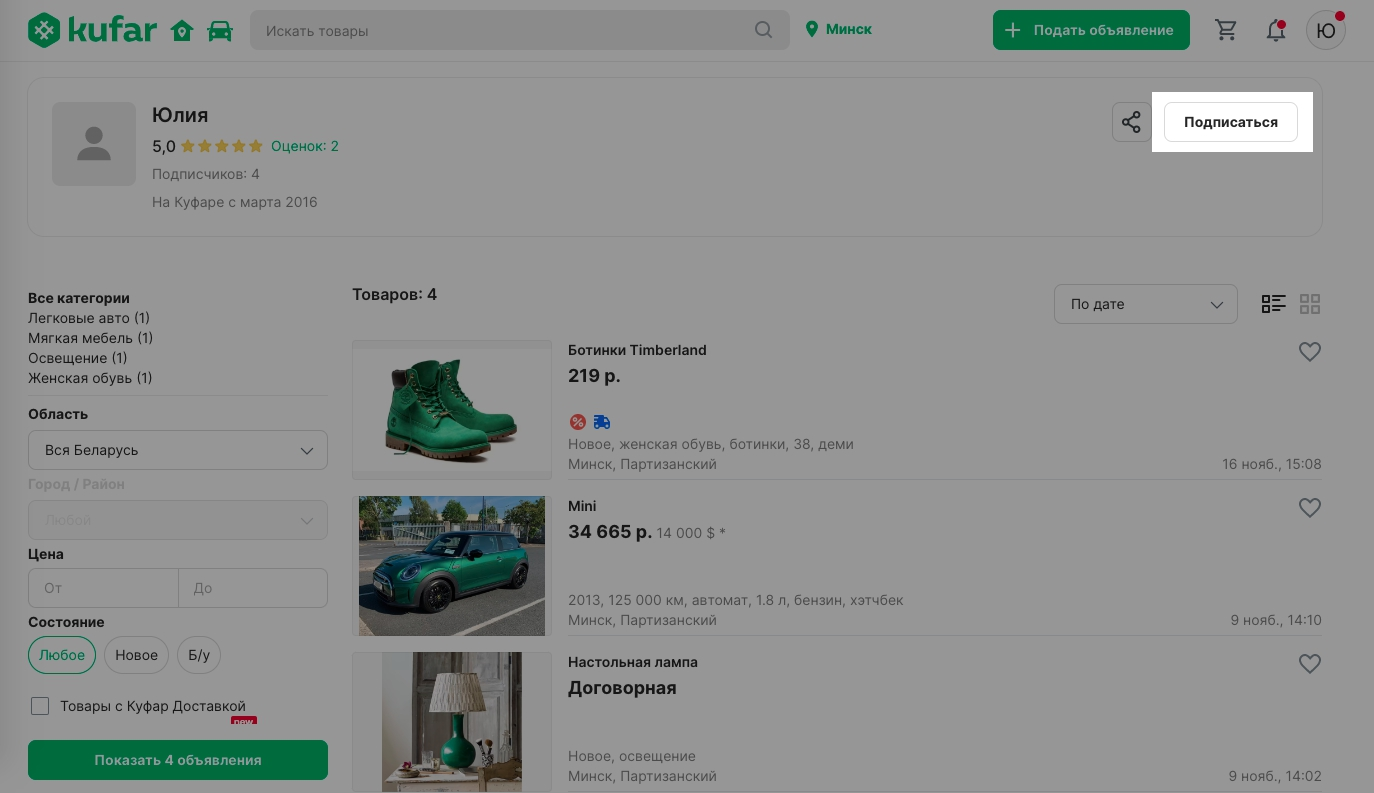Click the Юлия profile name
The width and height of the screenshot is (1374, 793).
(180, 115)
